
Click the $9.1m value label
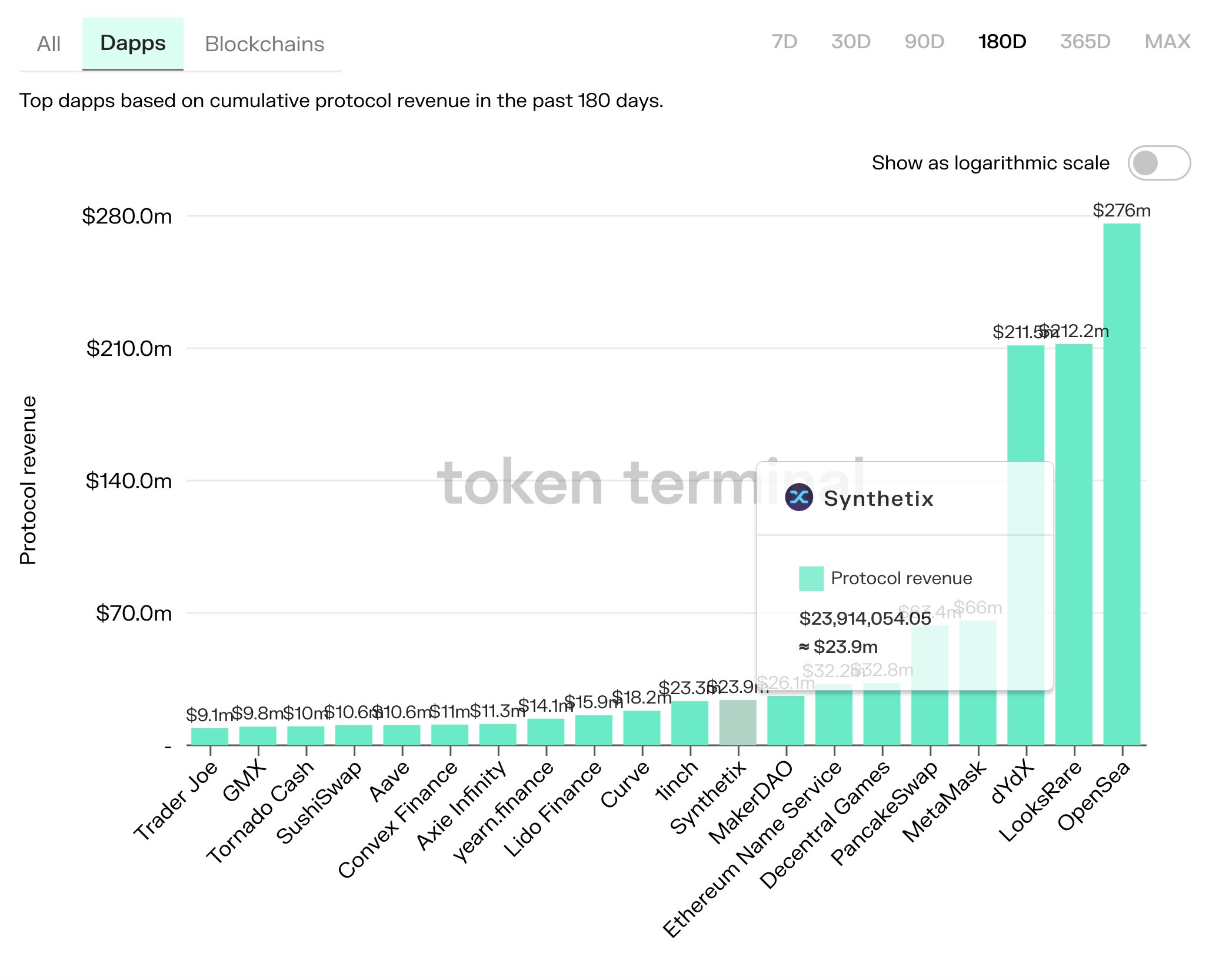pos(210,715)
